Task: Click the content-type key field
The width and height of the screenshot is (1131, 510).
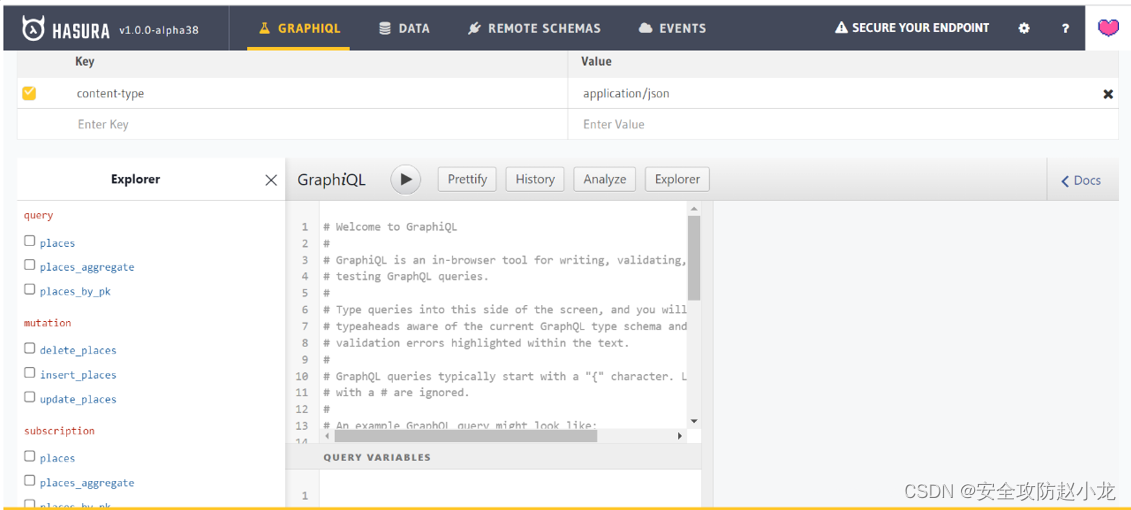Action: (317, 94)
